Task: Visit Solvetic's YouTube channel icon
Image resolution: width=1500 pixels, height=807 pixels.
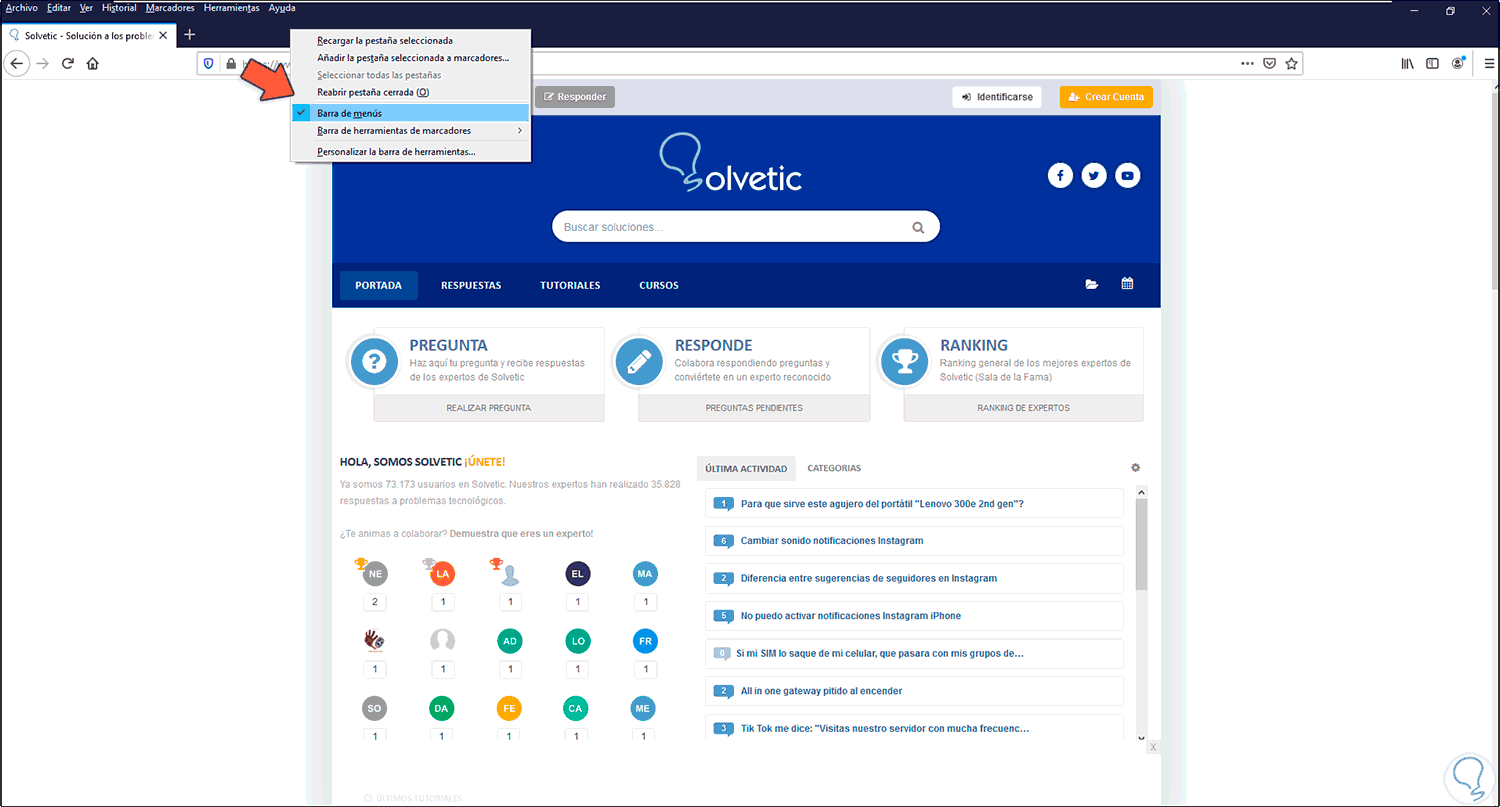Action: 1128,176
